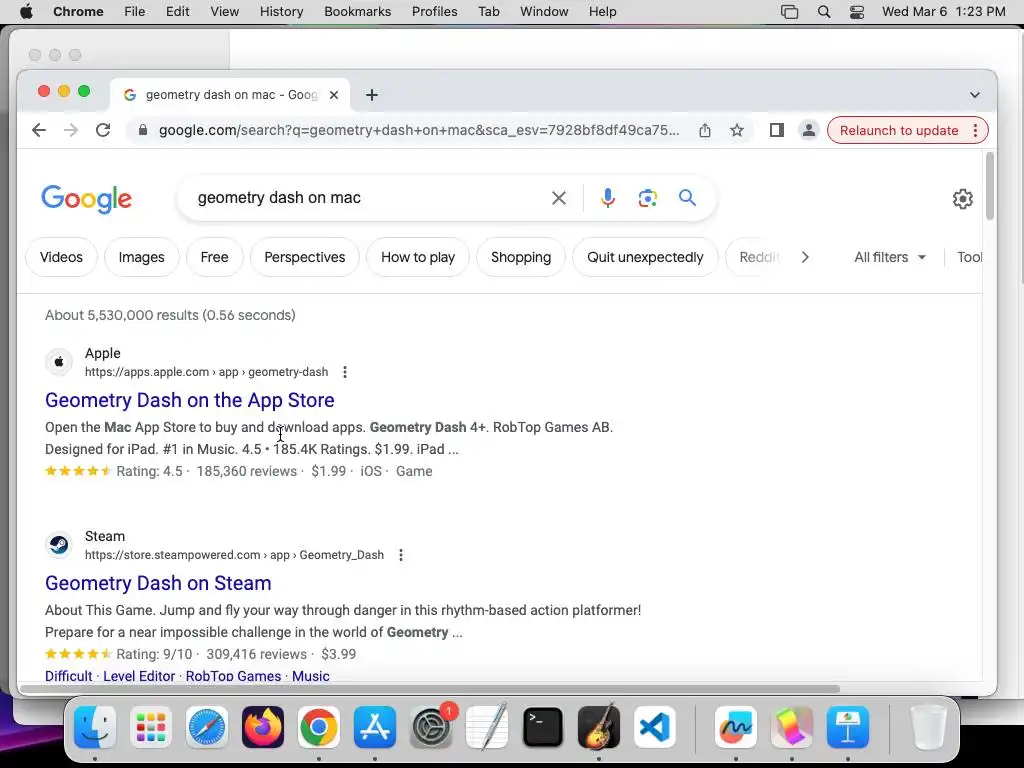Select the Shopping filter chip
The image size is (1024, 768).
point(521,257)
